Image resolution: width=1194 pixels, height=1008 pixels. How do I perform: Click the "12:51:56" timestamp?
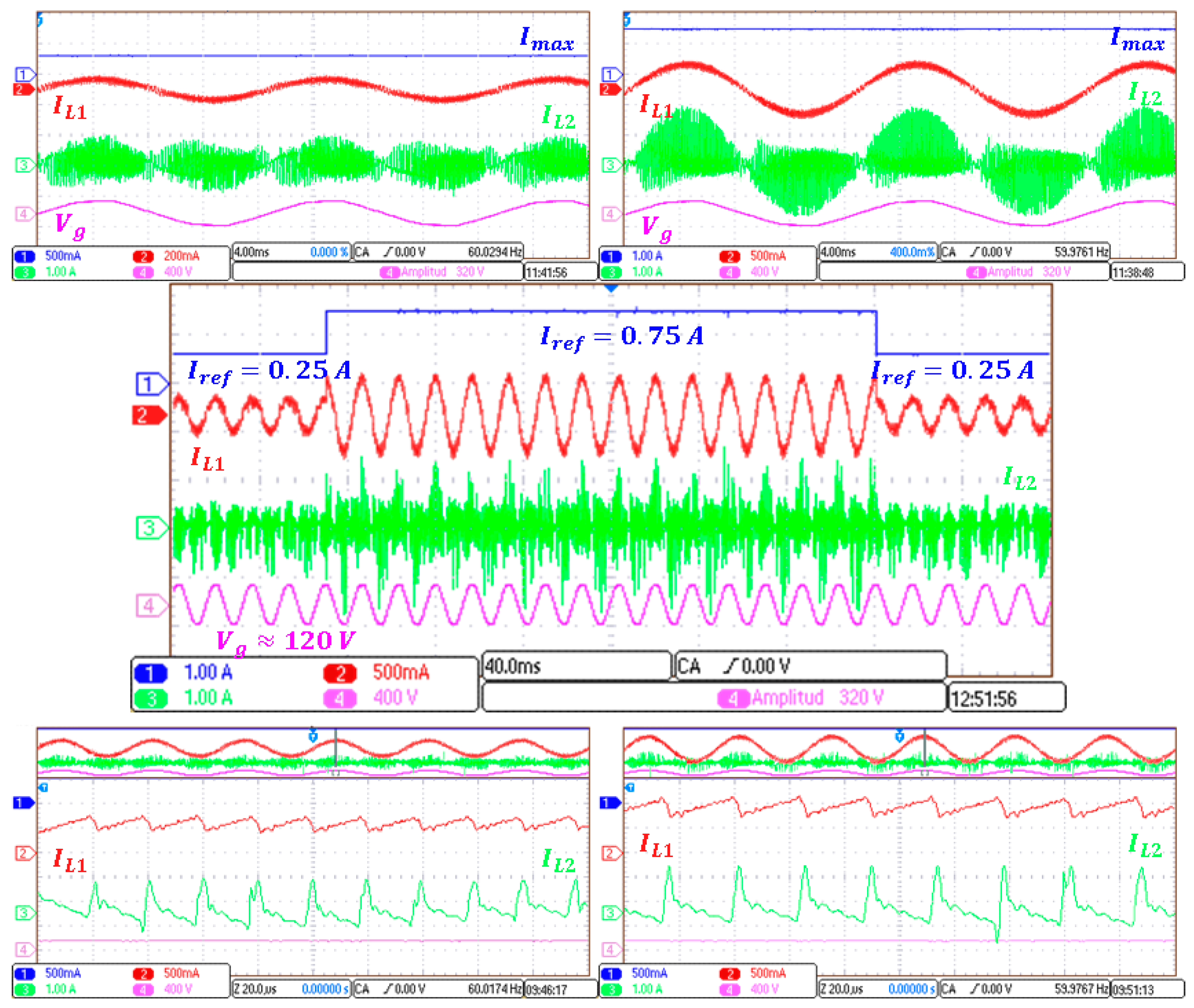[983, 699]
